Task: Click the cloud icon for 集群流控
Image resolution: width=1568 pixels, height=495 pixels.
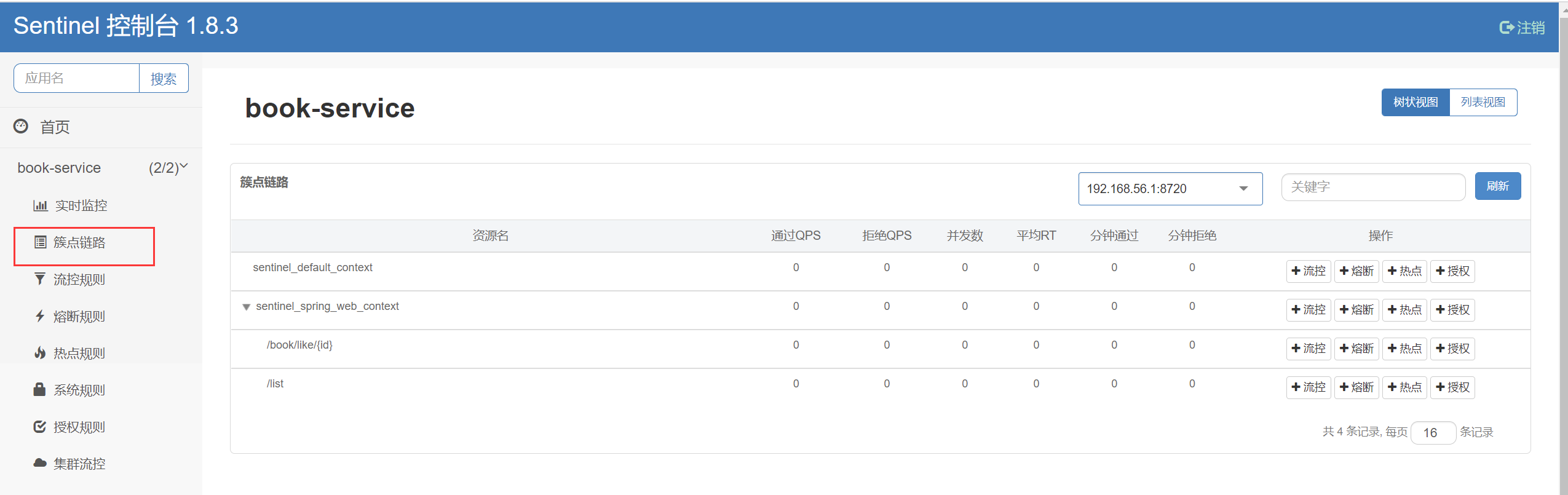Action: coord(40,463)
